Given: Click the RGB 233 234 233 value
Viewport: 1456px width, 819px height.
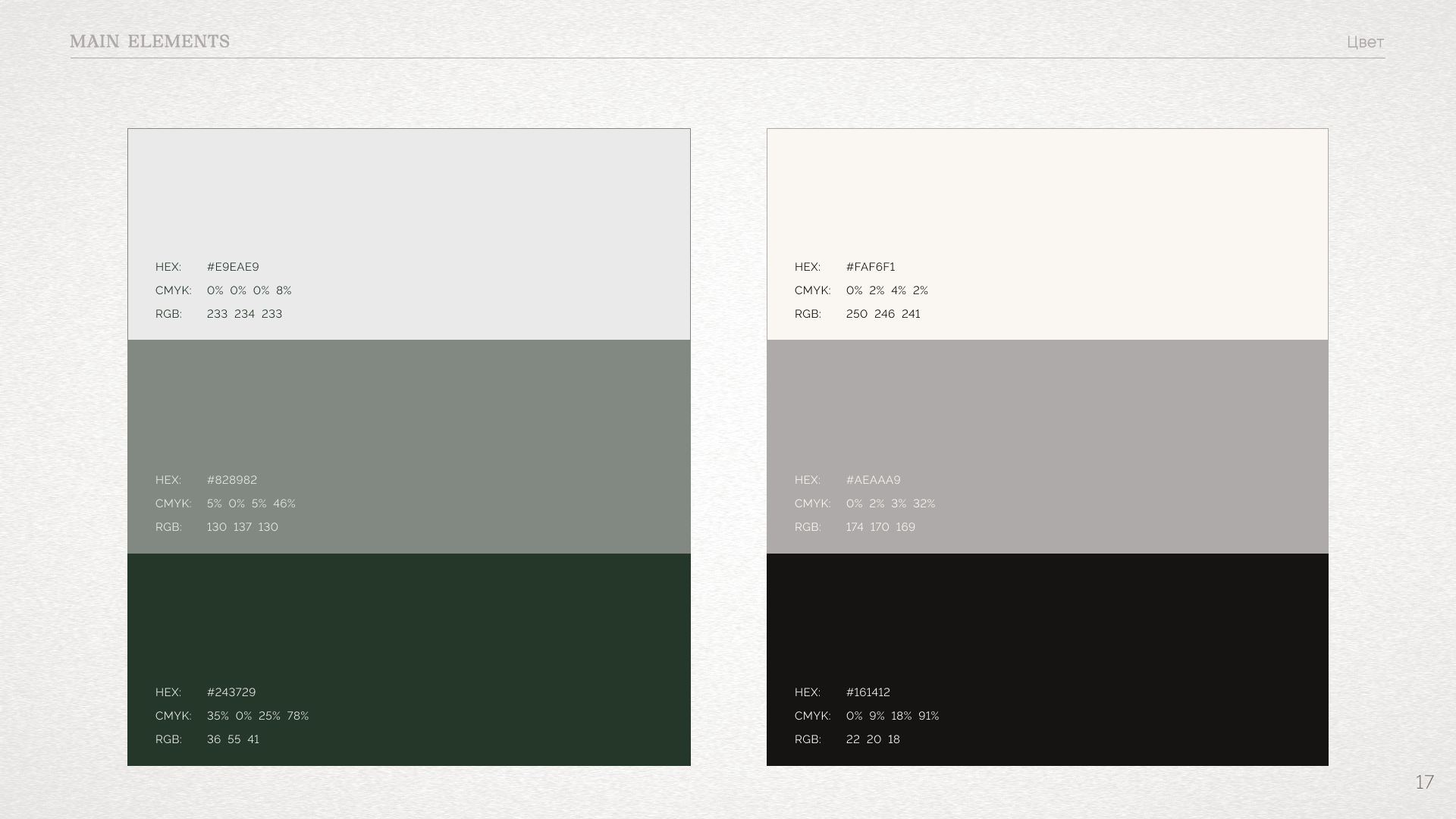Looking at the screenshot, I should click(x=244, y=314).
